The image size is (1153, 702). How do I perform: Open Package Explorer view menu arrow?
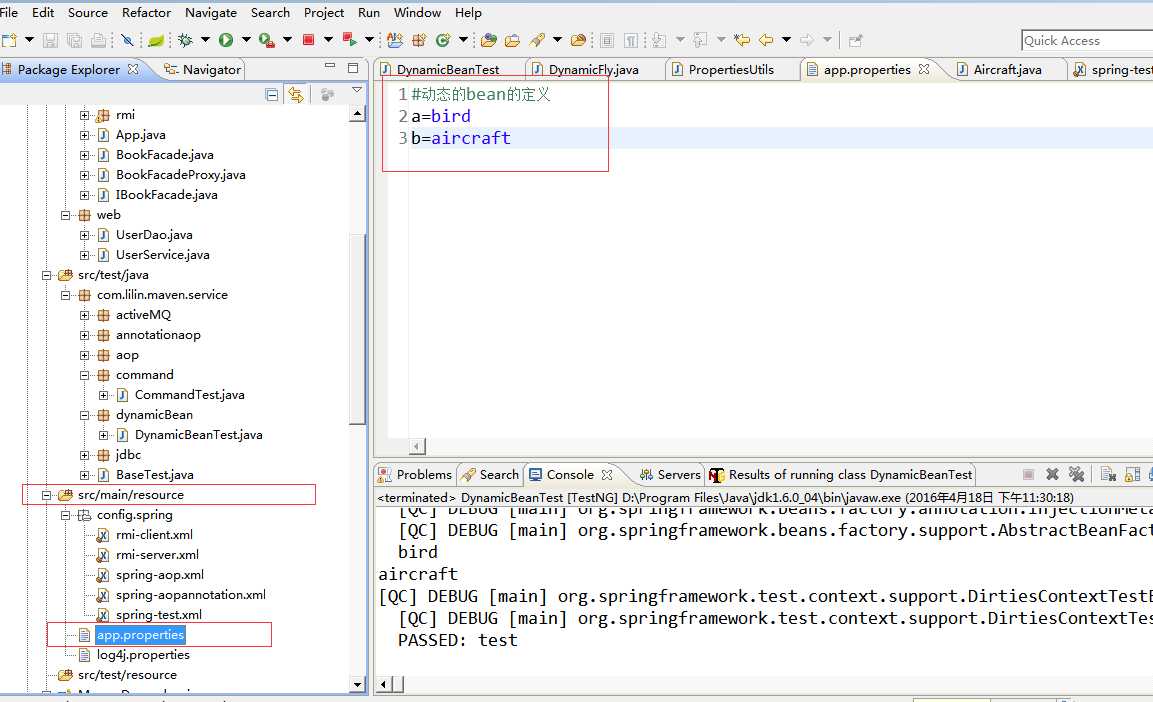357,90
